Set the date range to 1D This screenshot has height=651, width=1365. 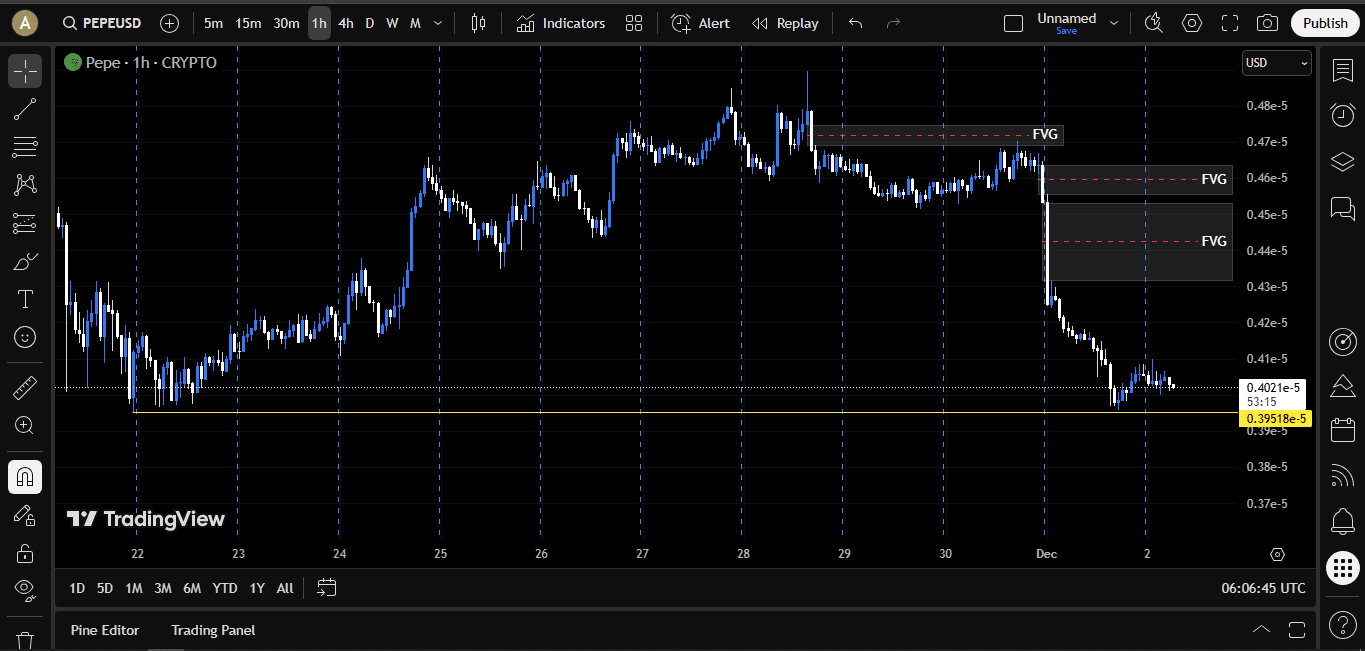[x=77, y=588]
